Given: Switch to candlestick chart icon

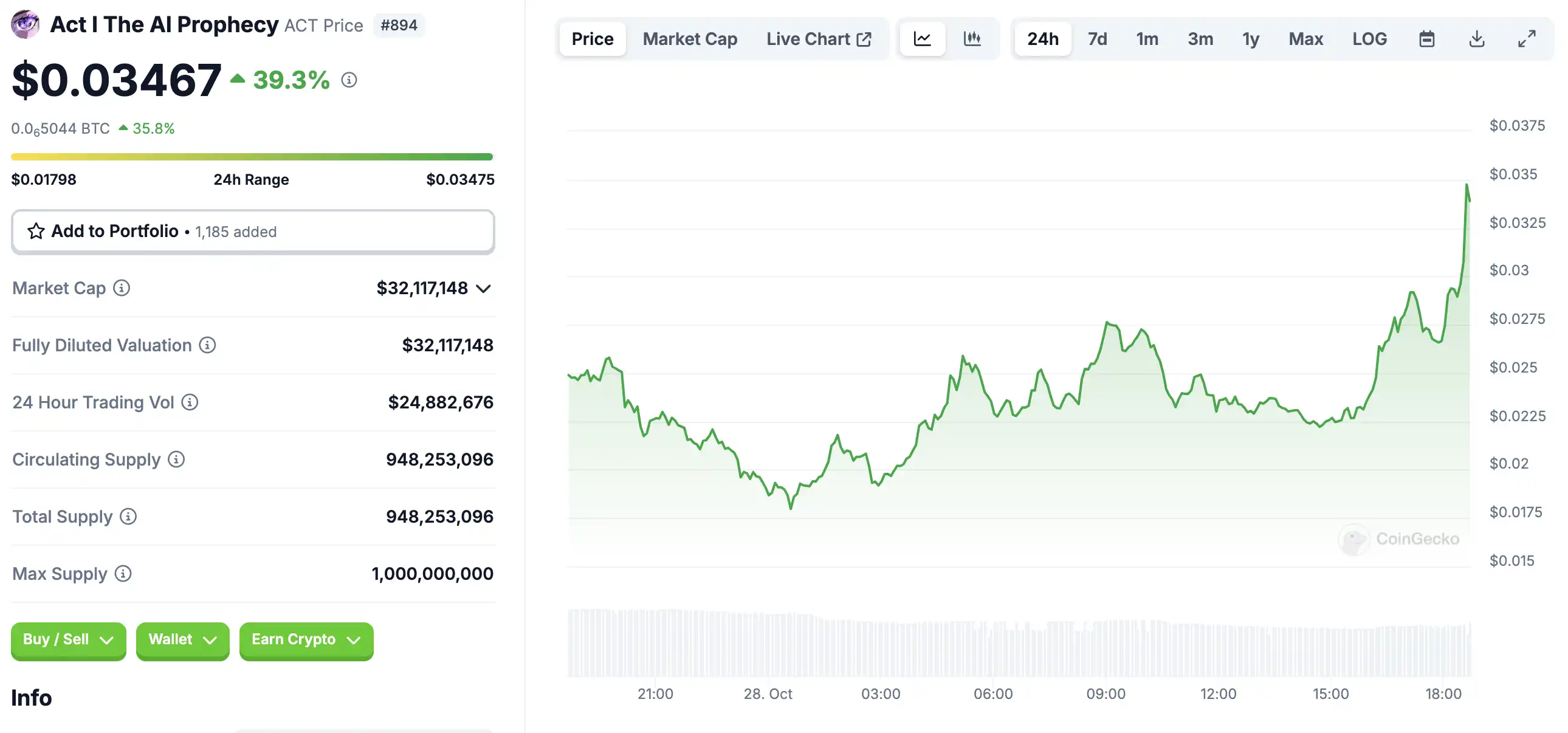Looking at the screenshot, I should tap(972, 39).
